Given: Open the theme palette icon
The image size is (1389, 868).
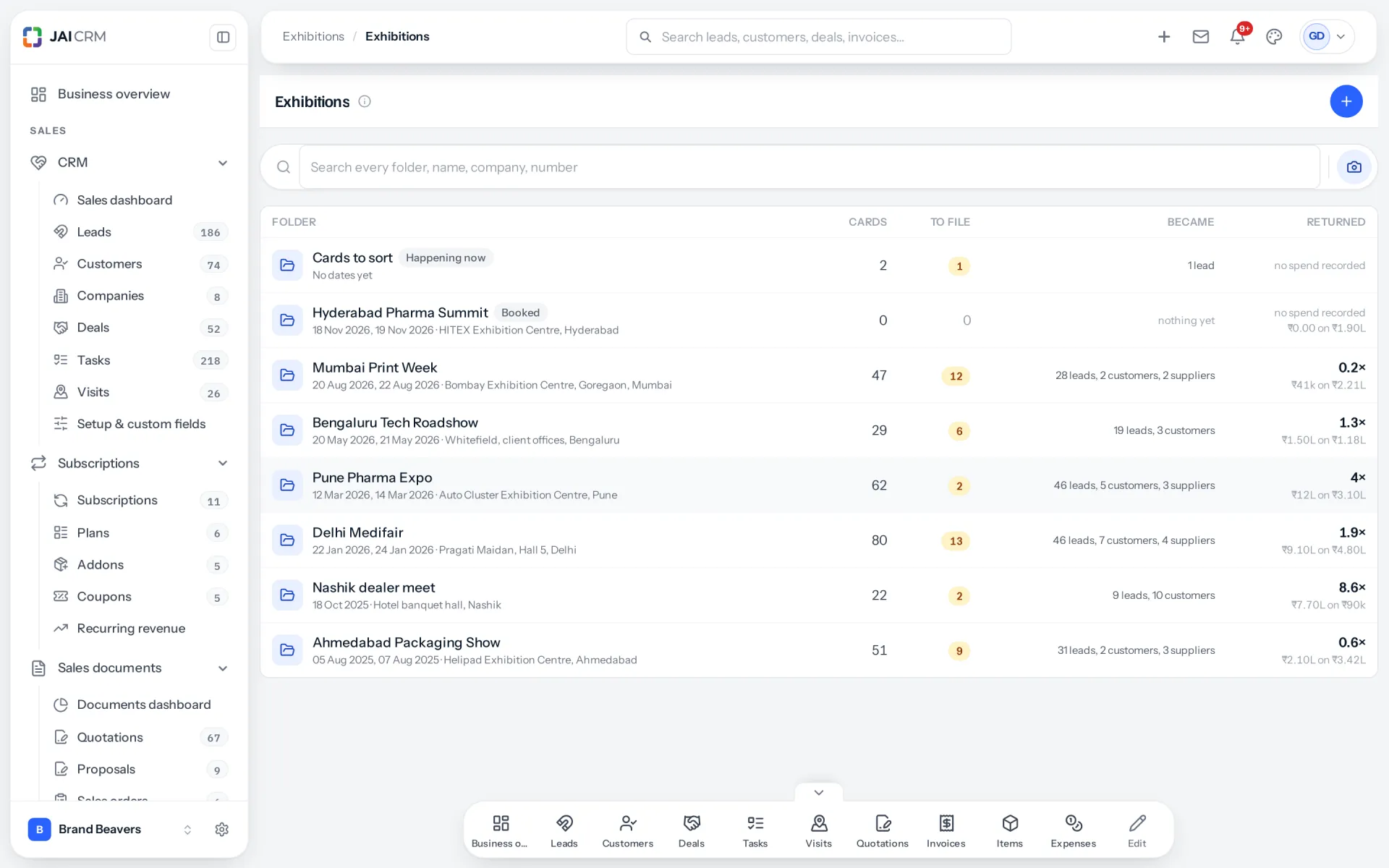Looking at the screenshot, I should (x=1274, y=36).
